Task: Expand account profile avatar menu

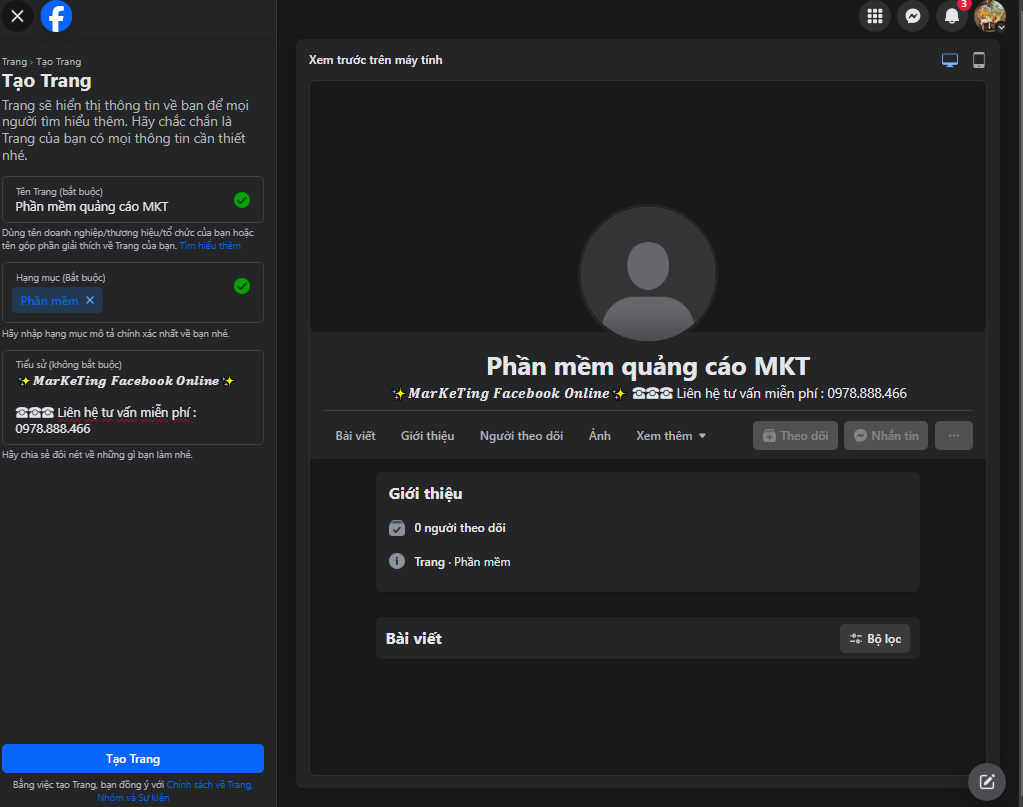Action: [x=989, y=16]
